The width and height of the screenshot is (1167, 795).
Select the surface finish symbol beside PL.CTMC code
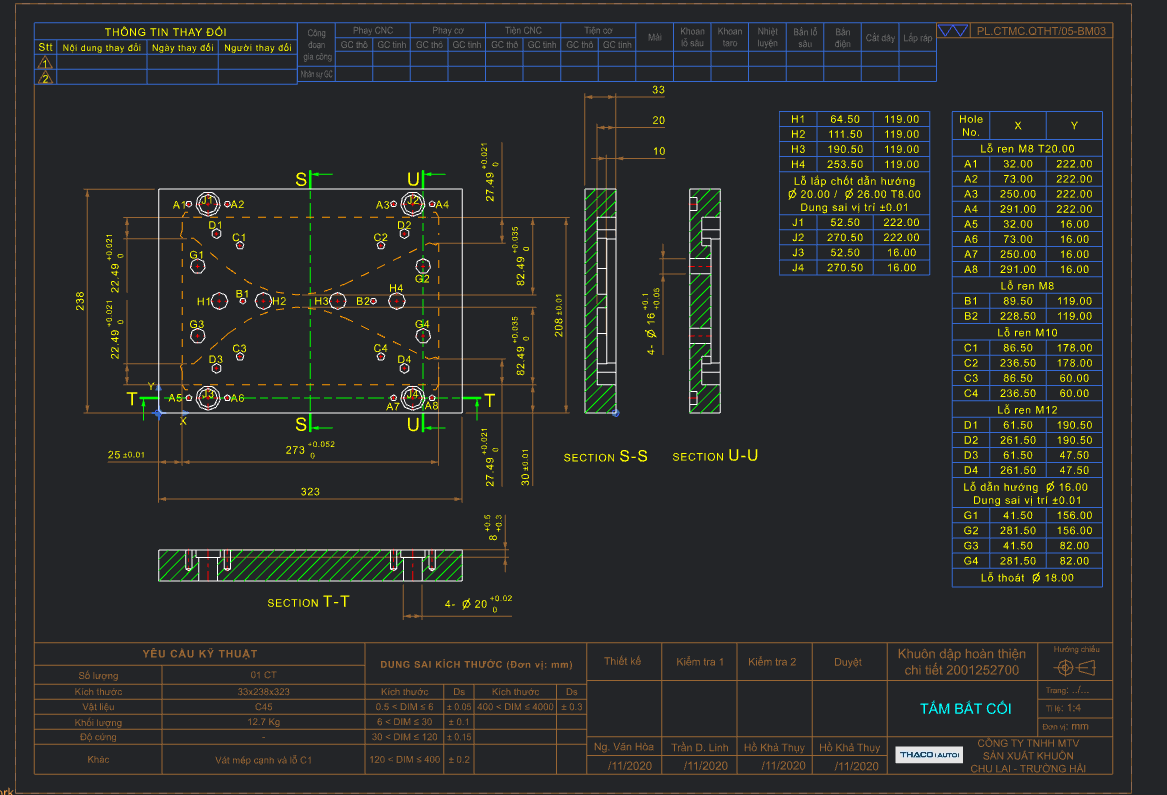(x=953, y=31)
